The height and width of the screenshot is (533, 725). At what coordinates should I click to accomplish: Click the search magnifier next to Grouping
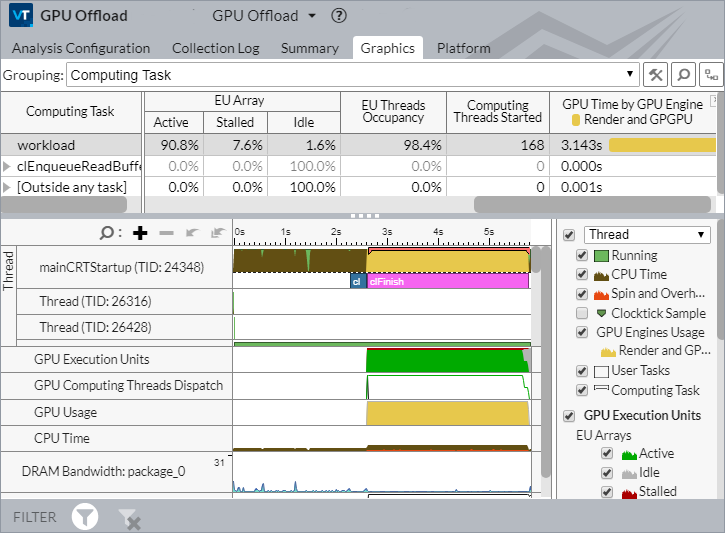683,74
